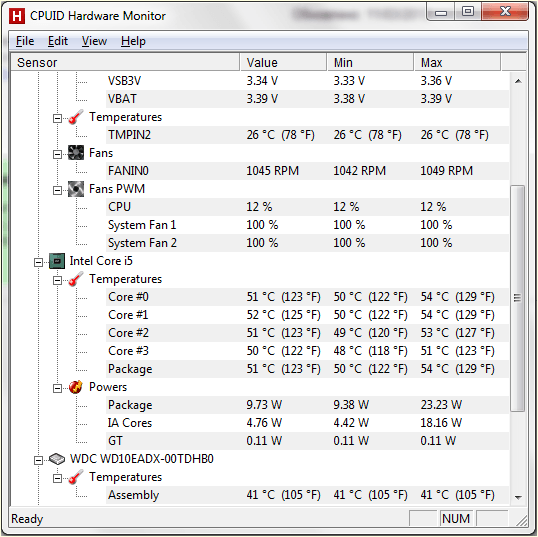The image size is (538, 537).
Task: Click the WDC hard drive icon
Action: (57, 459)
